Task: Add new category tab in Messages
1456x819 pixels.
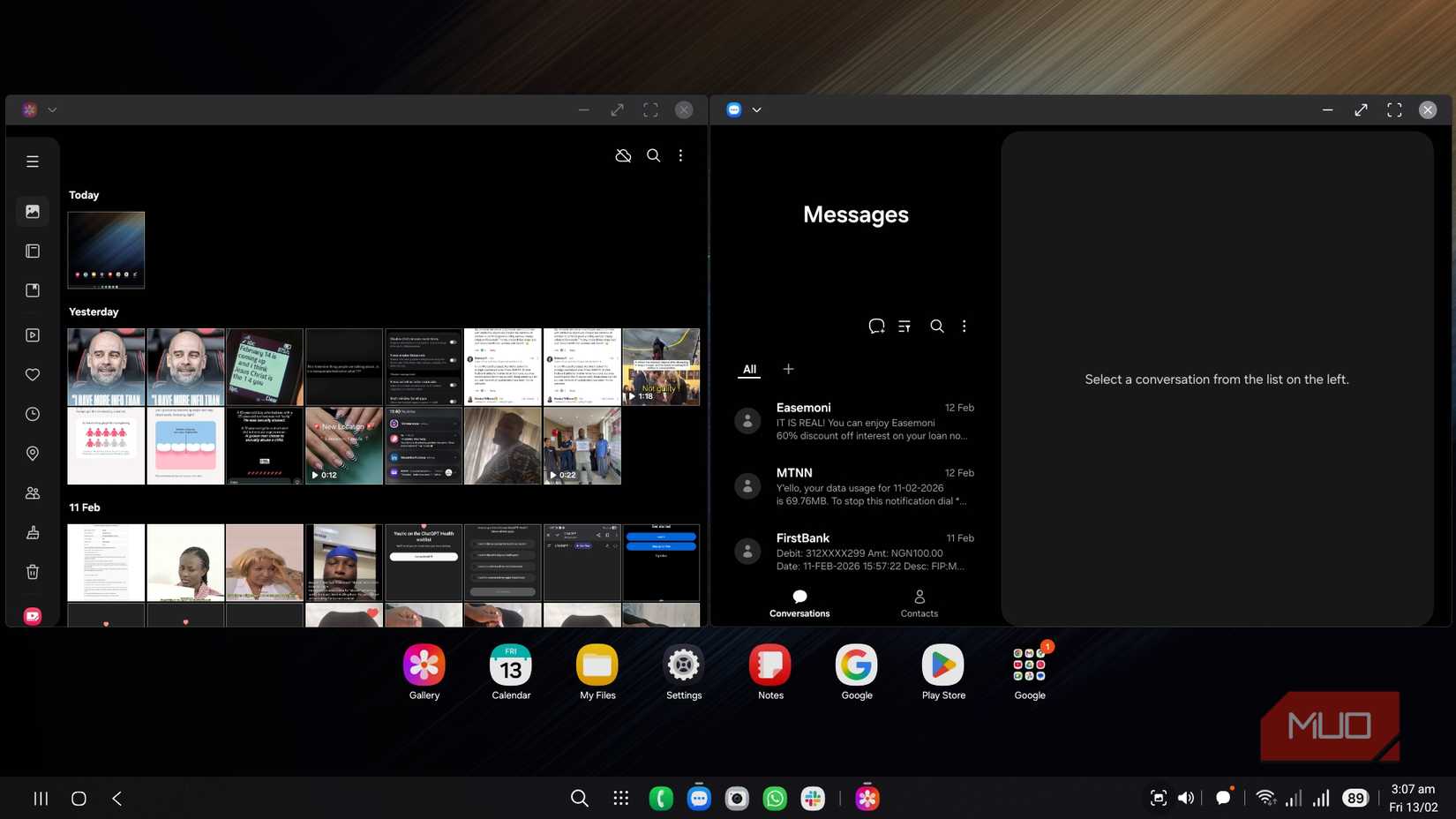Action: tap(788, 369)
